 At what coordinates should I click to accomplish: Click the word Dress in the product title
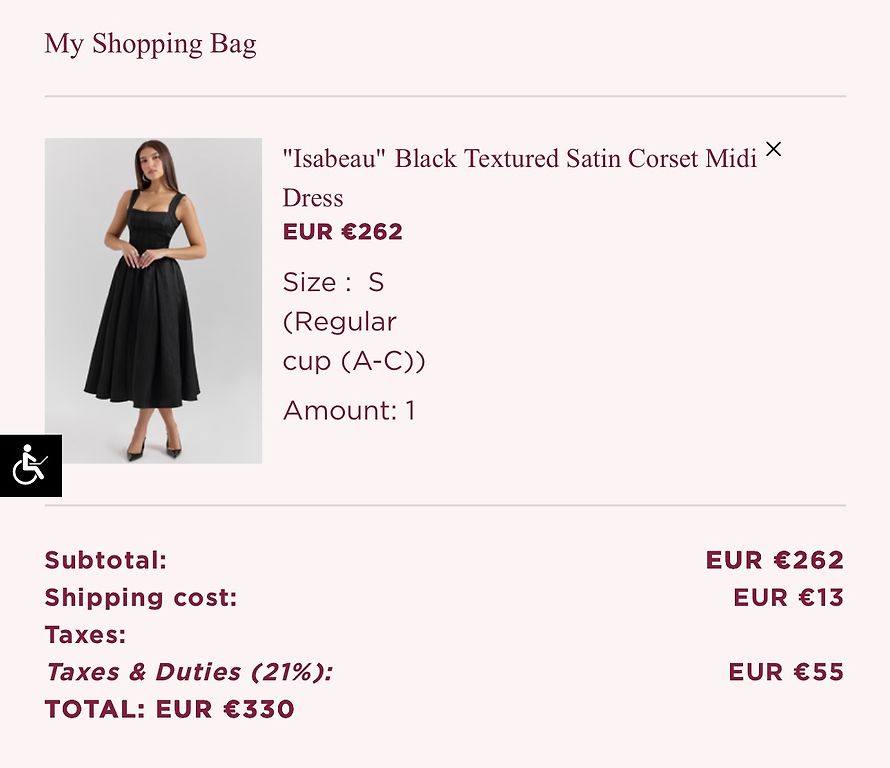coord(313,198)
